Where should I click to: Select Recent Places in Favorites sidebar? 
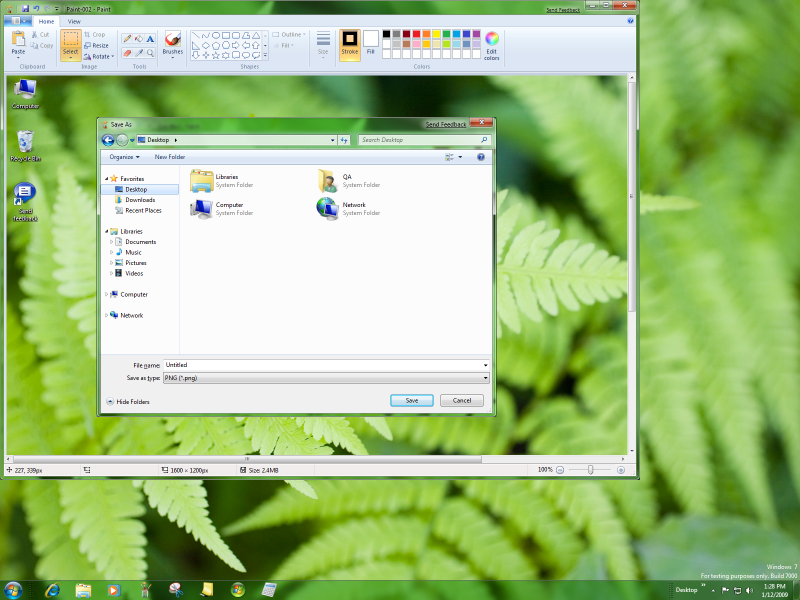point(138,210)
